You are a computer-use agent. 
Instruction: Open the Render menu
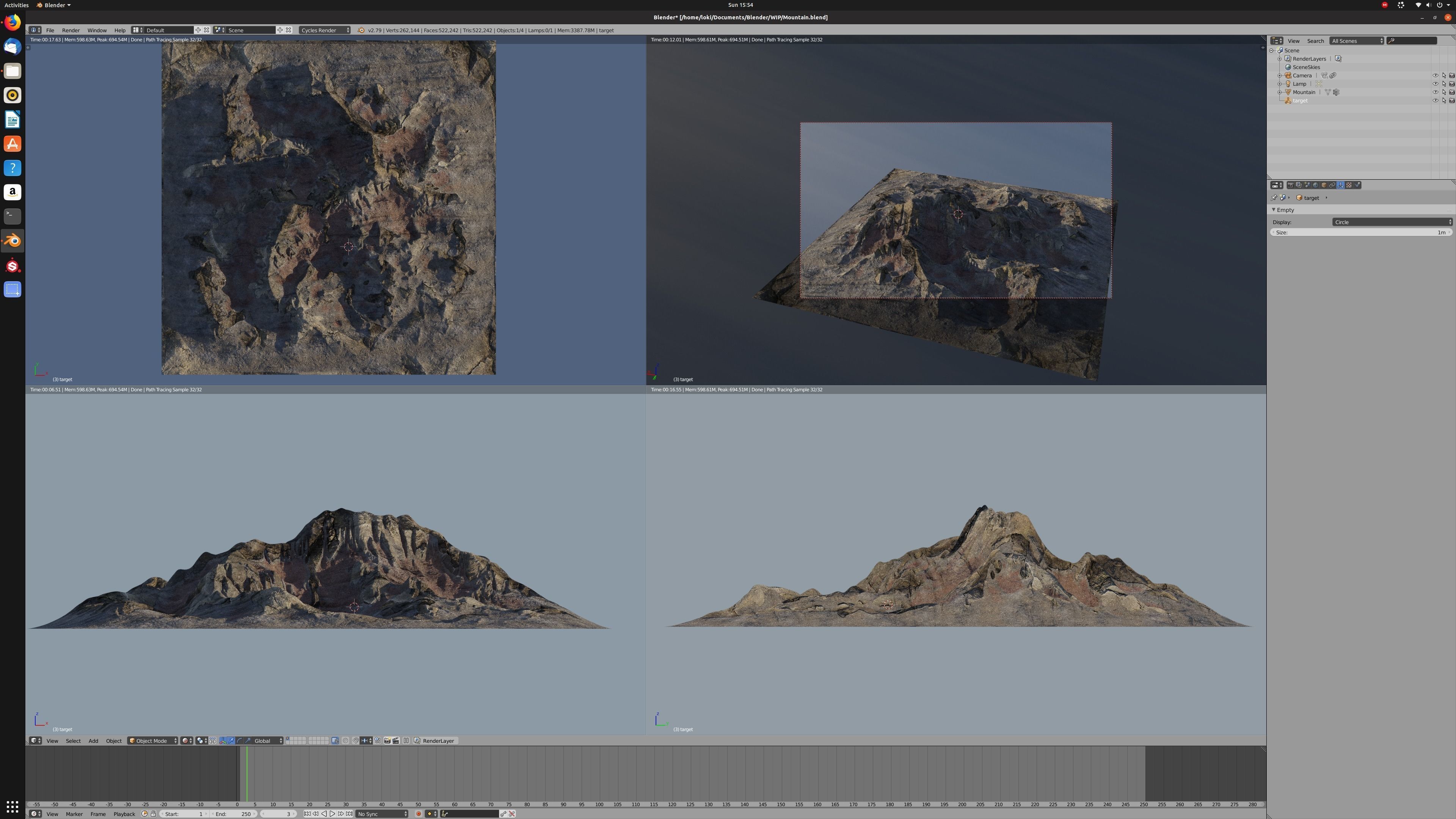point(71,30)
